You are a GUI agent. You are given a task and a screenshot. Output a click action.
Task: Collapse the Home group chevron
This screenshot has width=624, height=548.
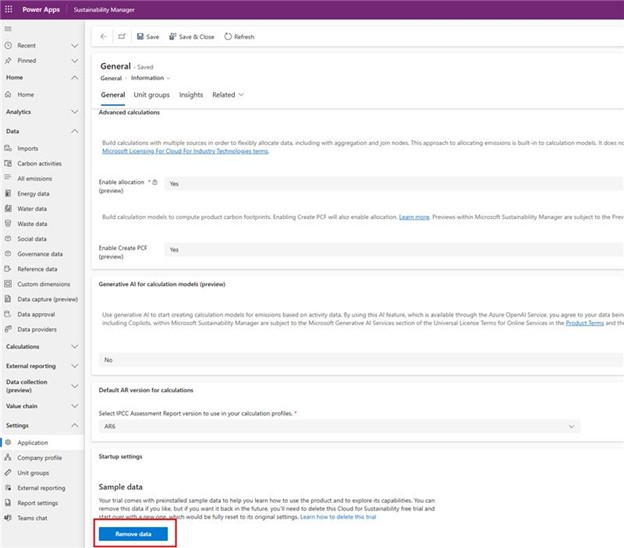[x=74, y=77]
